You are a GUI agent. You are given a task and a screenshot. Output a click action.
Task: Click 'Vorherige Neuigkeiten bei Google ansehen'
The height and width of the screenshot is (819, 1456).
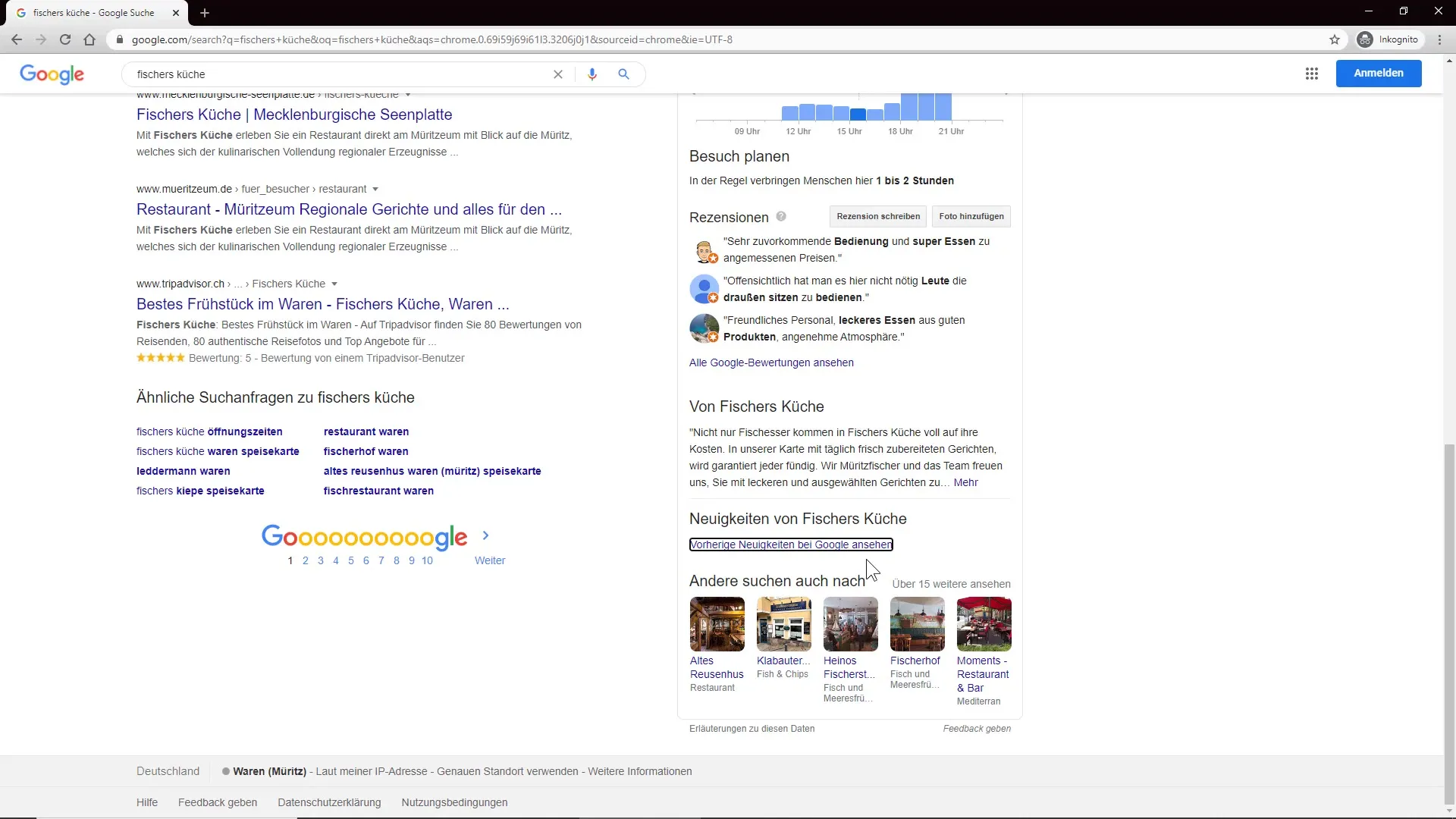pyautogui.click(x=791, y=544)
